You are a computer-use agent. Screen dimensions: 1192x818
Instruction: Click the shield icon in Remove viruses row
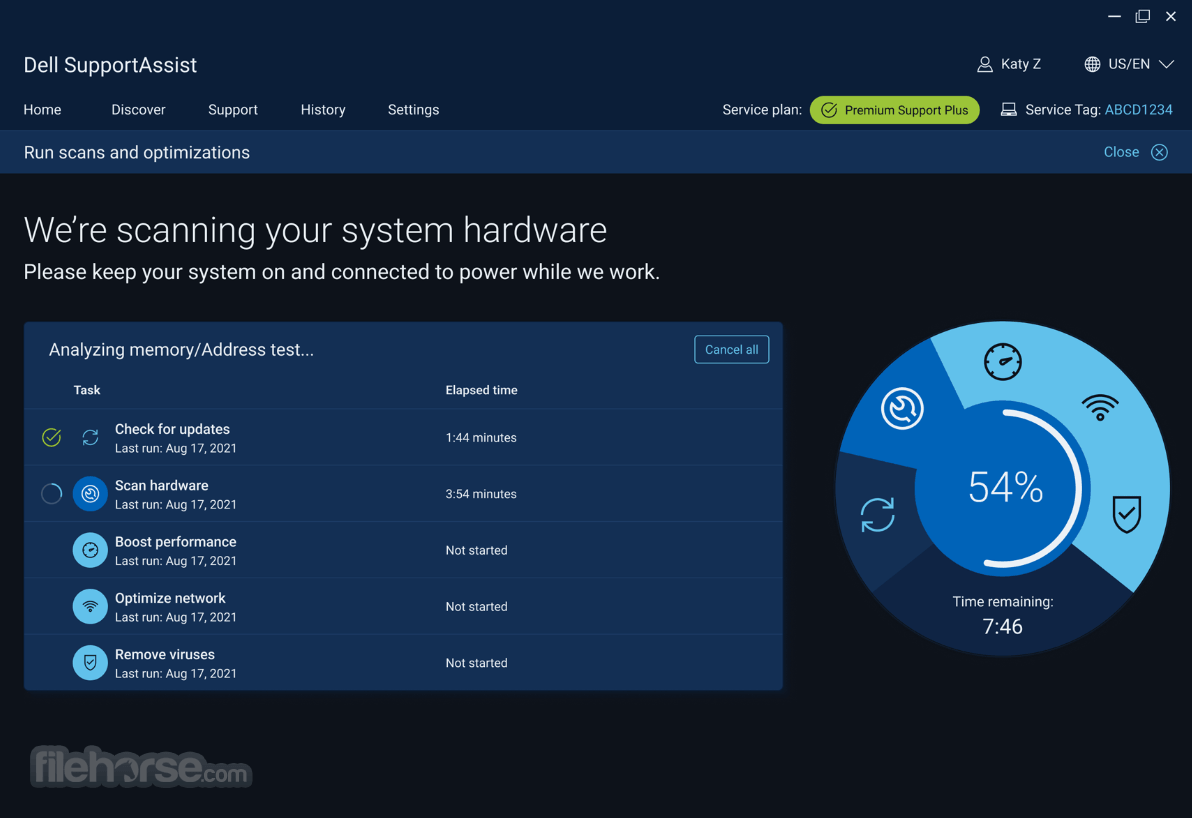click(x=90, y=663)
